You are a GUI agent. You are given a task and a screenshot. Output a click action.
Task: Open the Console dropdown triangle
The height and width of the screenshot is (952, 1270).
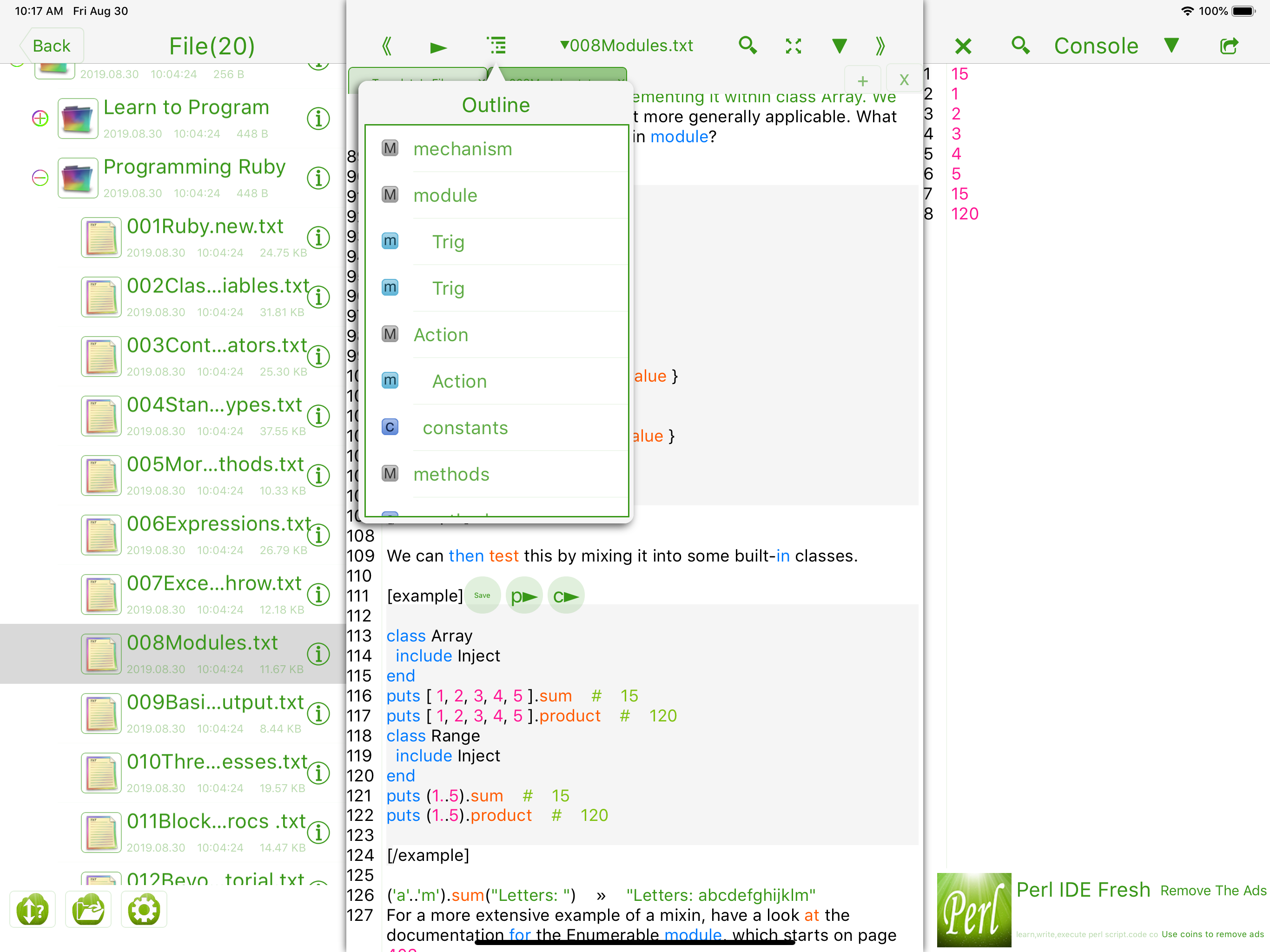1172,46
